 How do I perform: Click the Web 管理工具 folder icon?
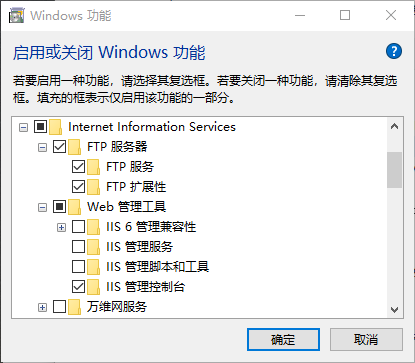coord(75,207)
